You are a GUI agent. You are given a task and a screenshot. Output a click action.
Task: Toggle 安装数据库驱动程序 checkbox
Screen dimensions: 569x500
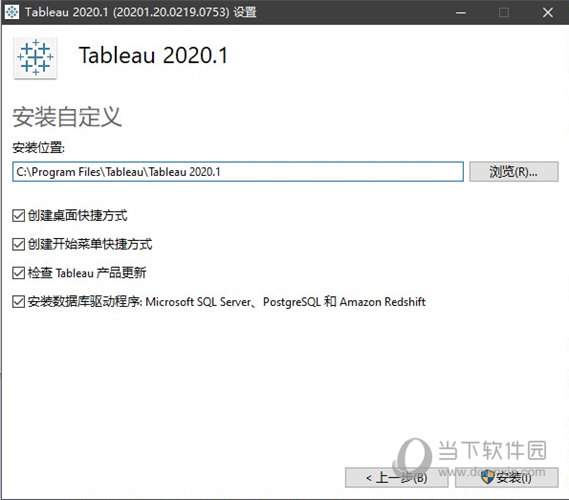point(19,302)
